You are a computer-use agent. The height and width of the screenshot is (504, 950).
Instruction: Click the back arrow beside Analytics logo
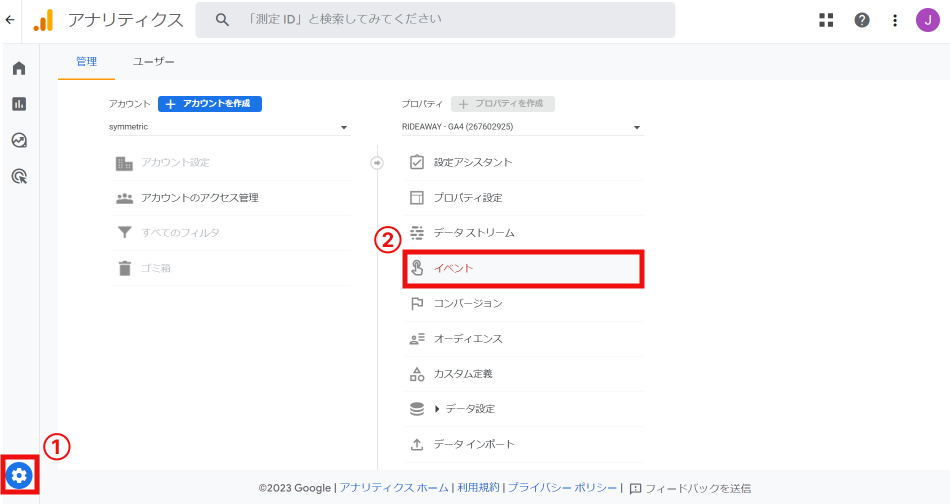pyautogui.click(x=10, y=20)
